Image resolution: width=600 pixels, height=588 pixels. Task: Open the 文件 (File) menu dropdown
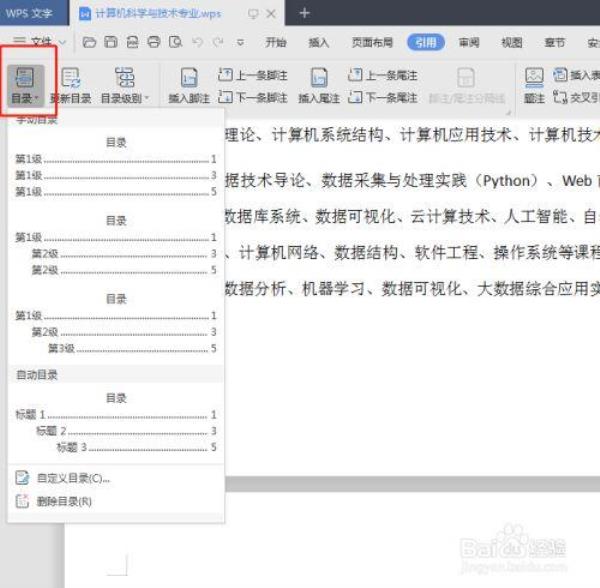45,43
